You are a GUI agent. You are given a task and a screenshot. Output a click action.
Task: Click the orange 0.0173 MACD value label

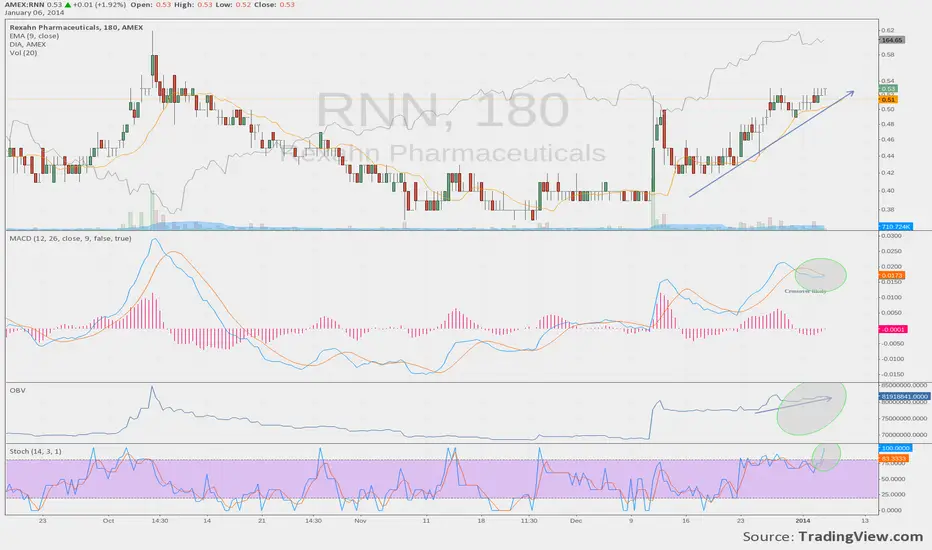point(892,275)
